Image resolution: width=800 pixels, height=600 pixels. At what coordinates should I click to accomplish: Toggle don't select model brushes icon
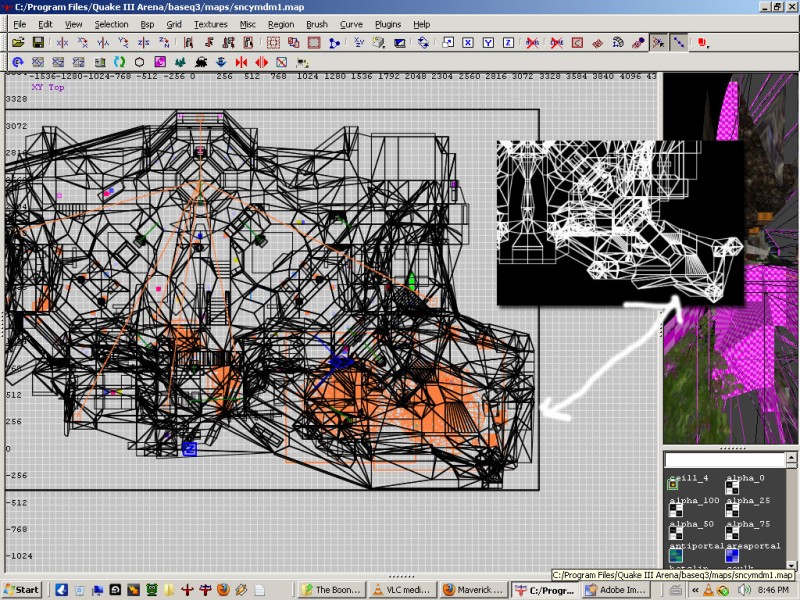click(532, 43)
